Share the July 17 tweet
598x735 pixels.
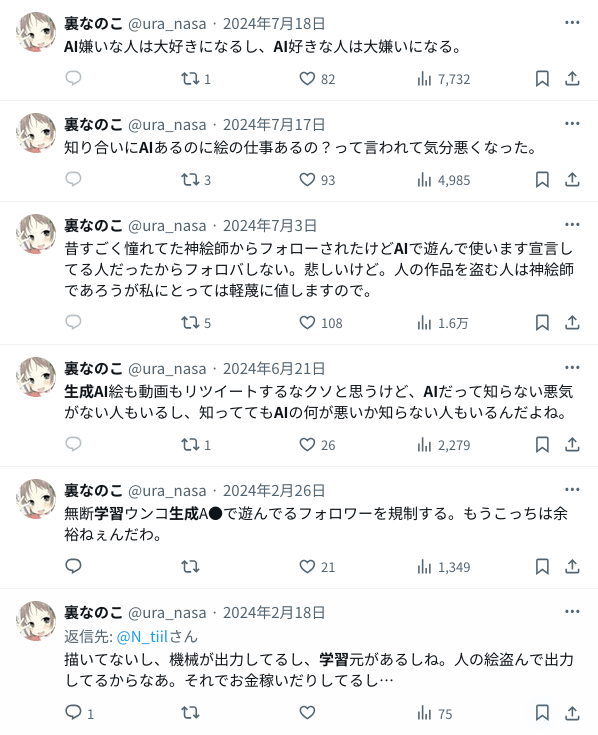(572, 180)
